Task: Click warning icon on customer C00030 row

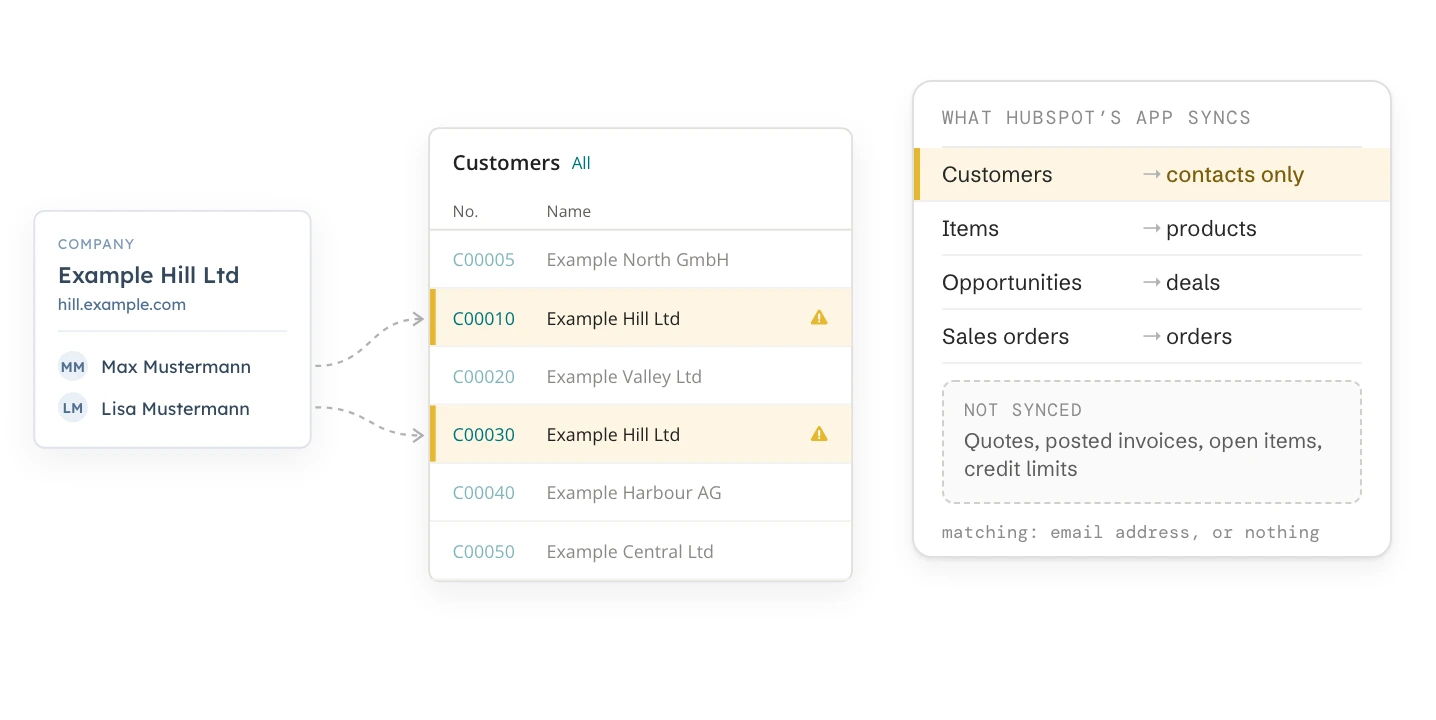Action: pyautogui.click(x=819, y=434)
